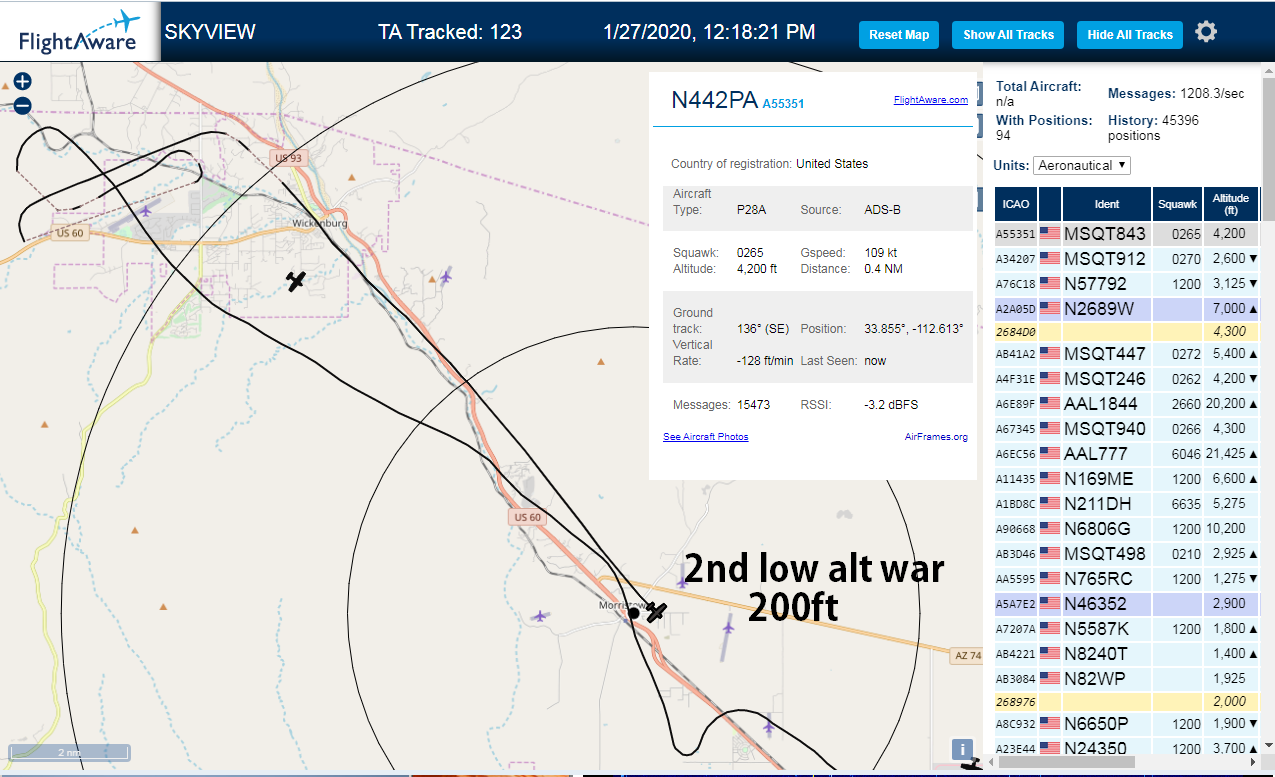Open the map info 'i' button

click(962, 749)
